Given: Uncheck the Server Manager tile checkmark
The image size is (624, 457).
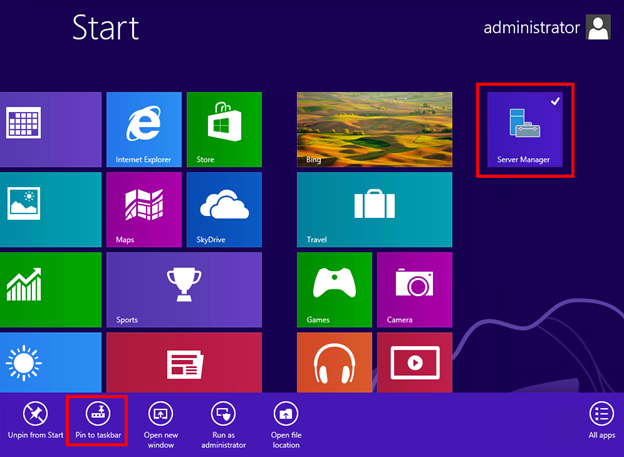Looking at the screenshot, I should tap(555, 101).
